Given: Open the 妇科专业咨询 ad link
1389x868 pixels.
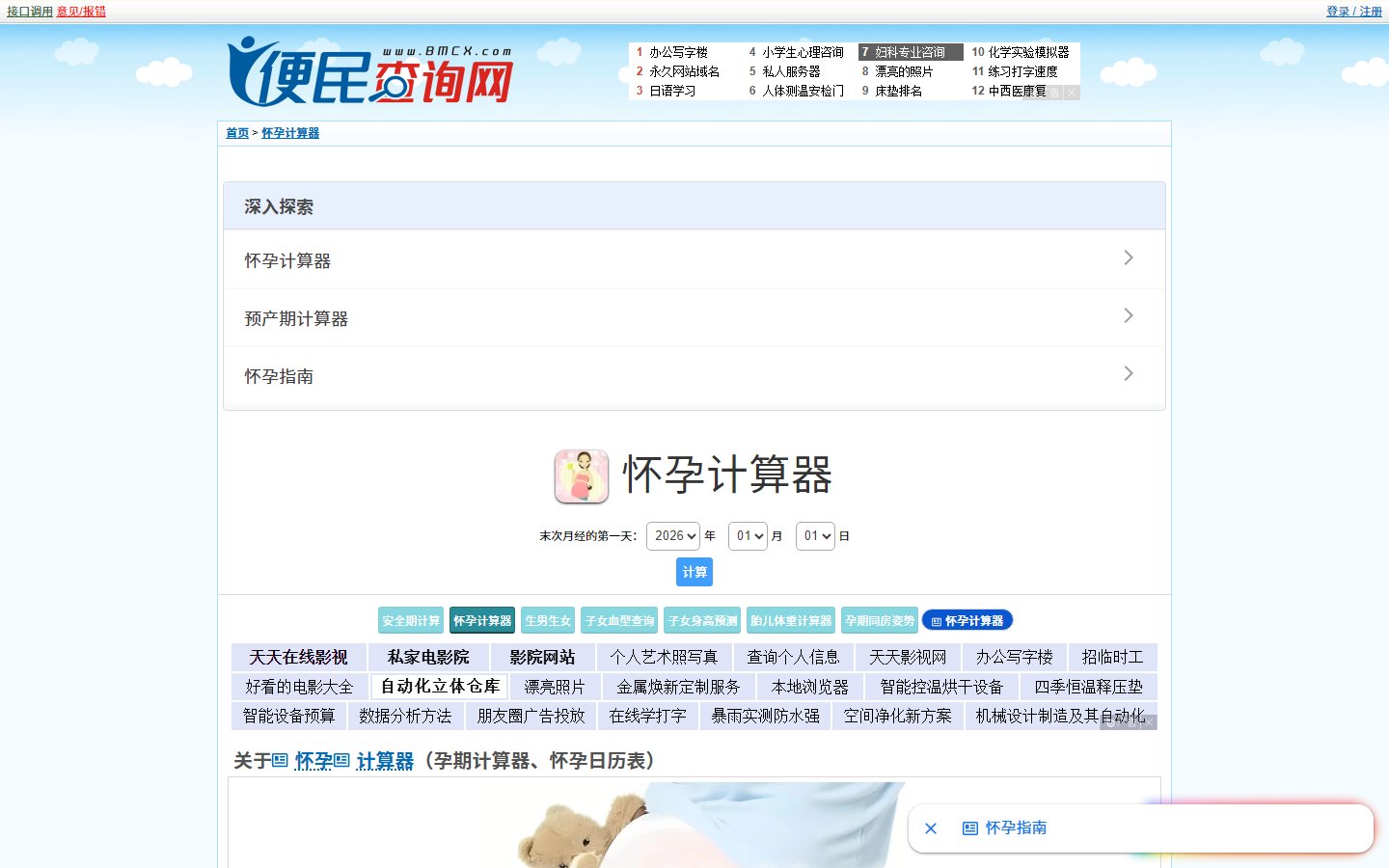Looking at the screenshot, I should [x=911, y=52].
